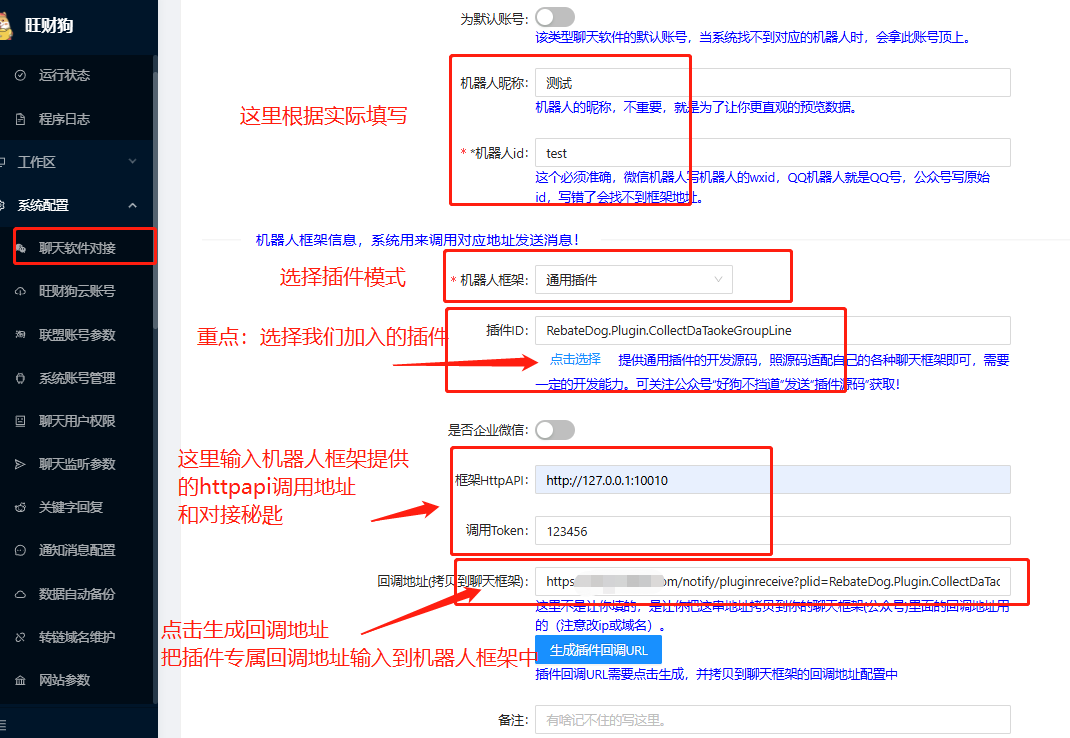Click the 生成插件回调URL button
Image resolution: width=1070 pixels, height=738 pixels.
click(598, 650)
